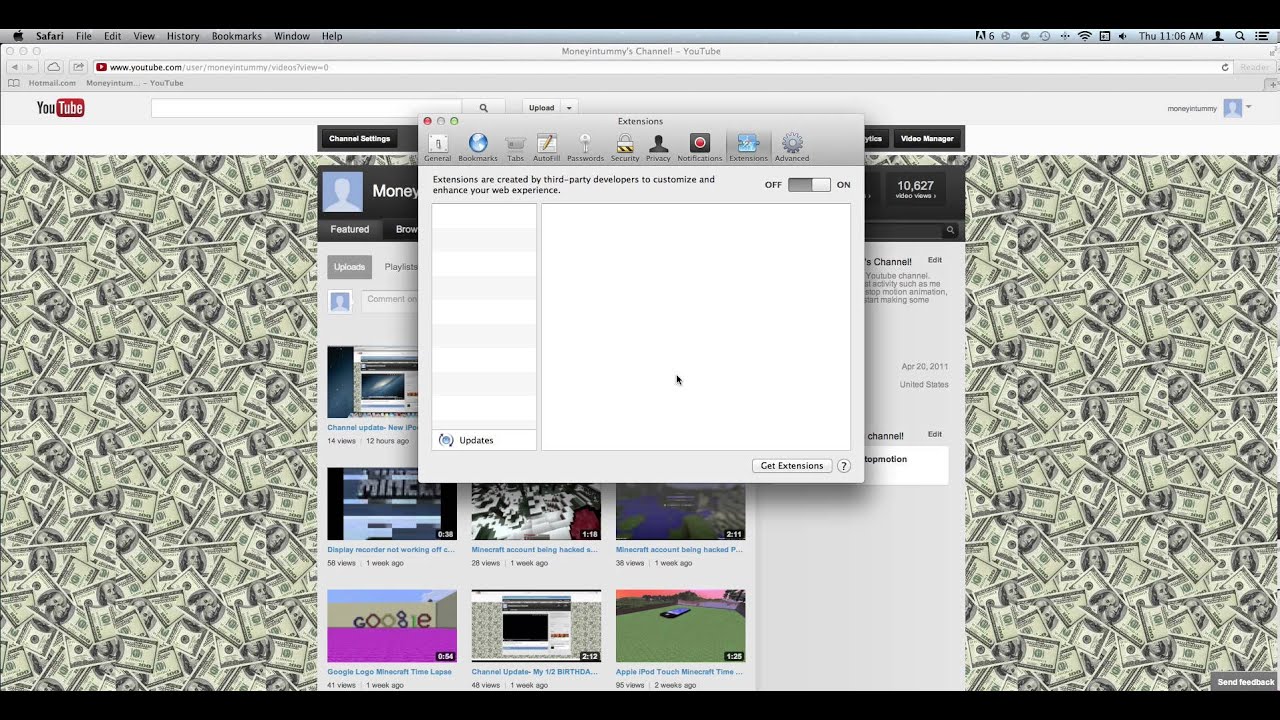Open Minecraft account being hacked P... title link
The image size is (1280, 720).
coord(679,550)
